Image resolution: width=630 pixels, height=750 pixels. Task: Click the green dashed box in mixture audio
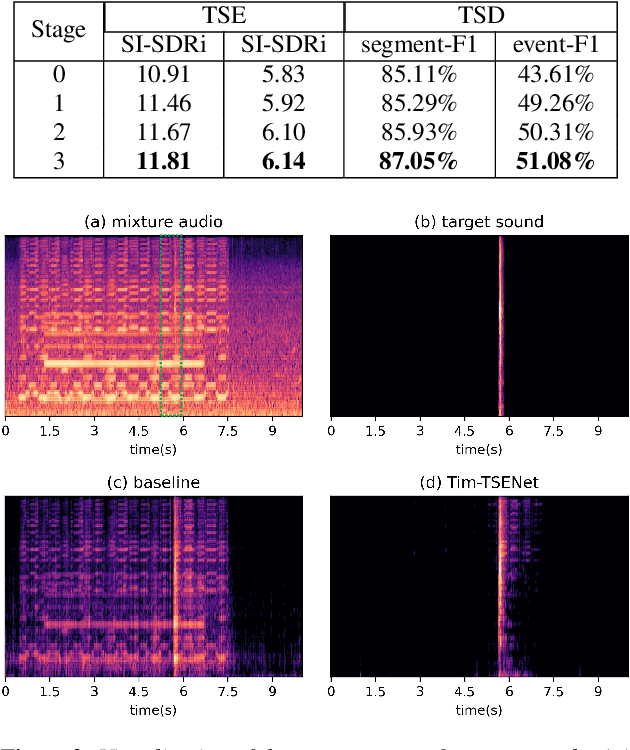(171, 326)
